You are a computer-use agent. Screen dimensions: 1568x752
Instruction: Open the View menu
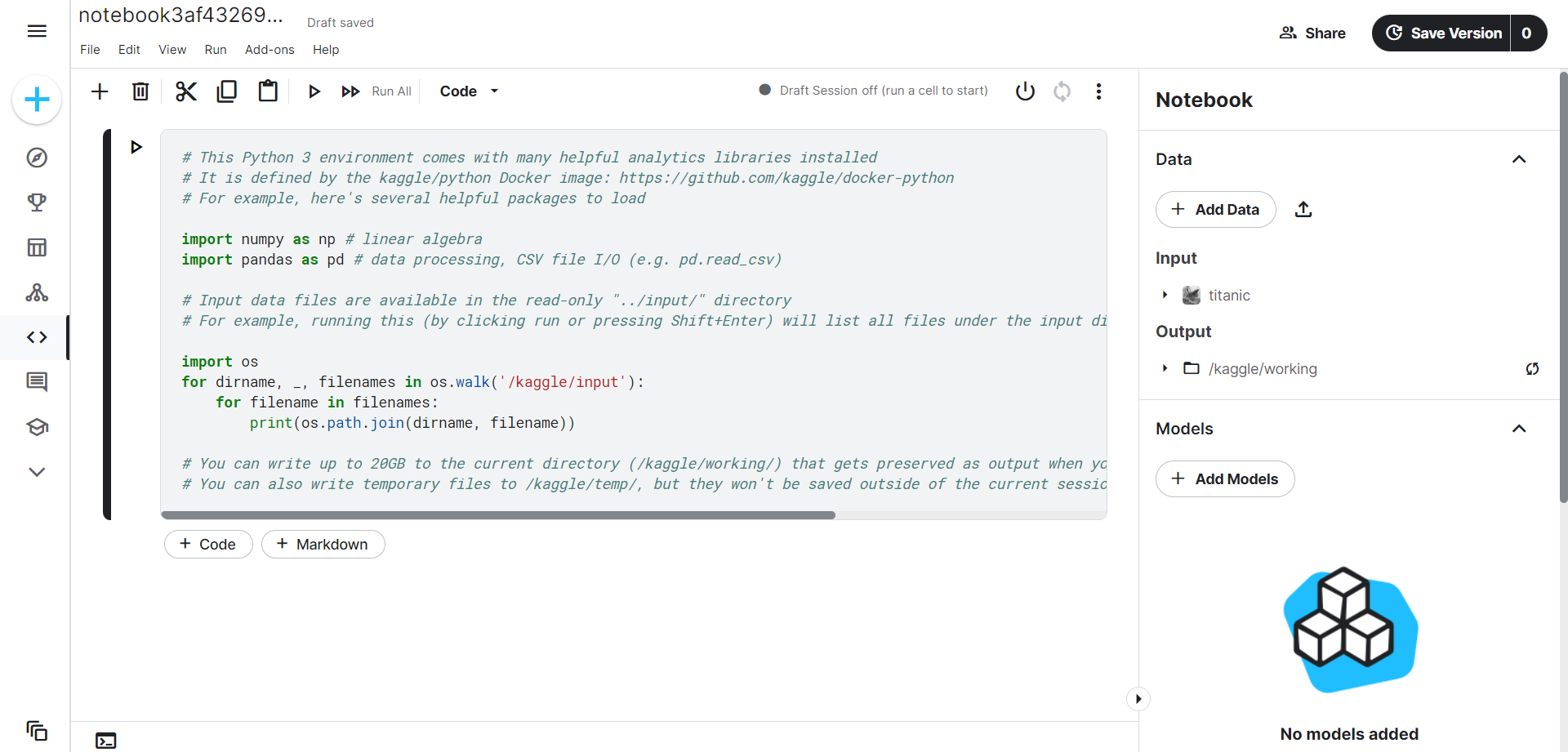click(172, 50)
